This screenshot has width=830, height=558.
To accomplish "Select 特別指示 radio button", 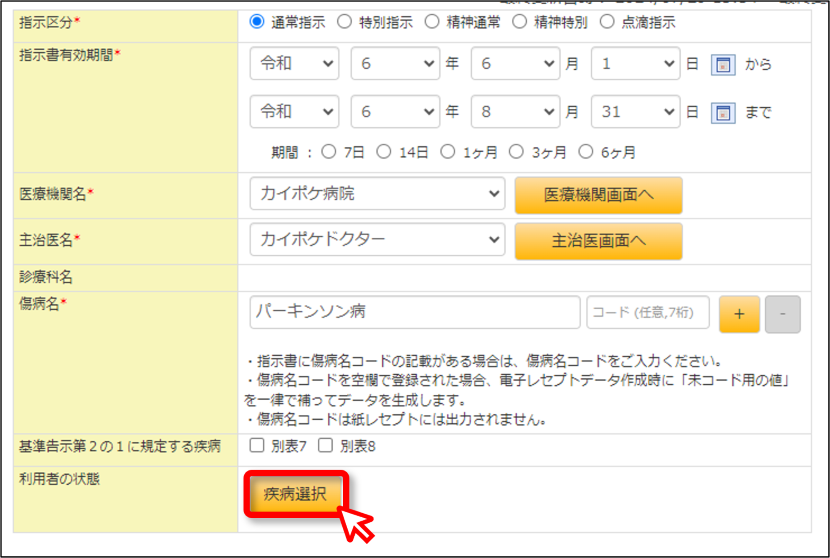I will click(x=345, y=22).
